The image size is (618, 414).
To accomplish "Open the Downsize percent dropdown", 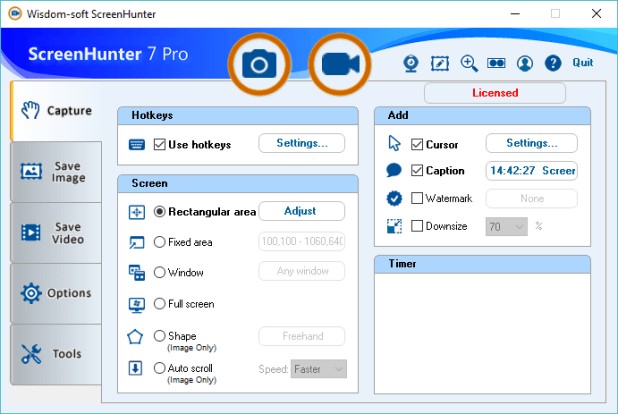I will pos(506,227).
